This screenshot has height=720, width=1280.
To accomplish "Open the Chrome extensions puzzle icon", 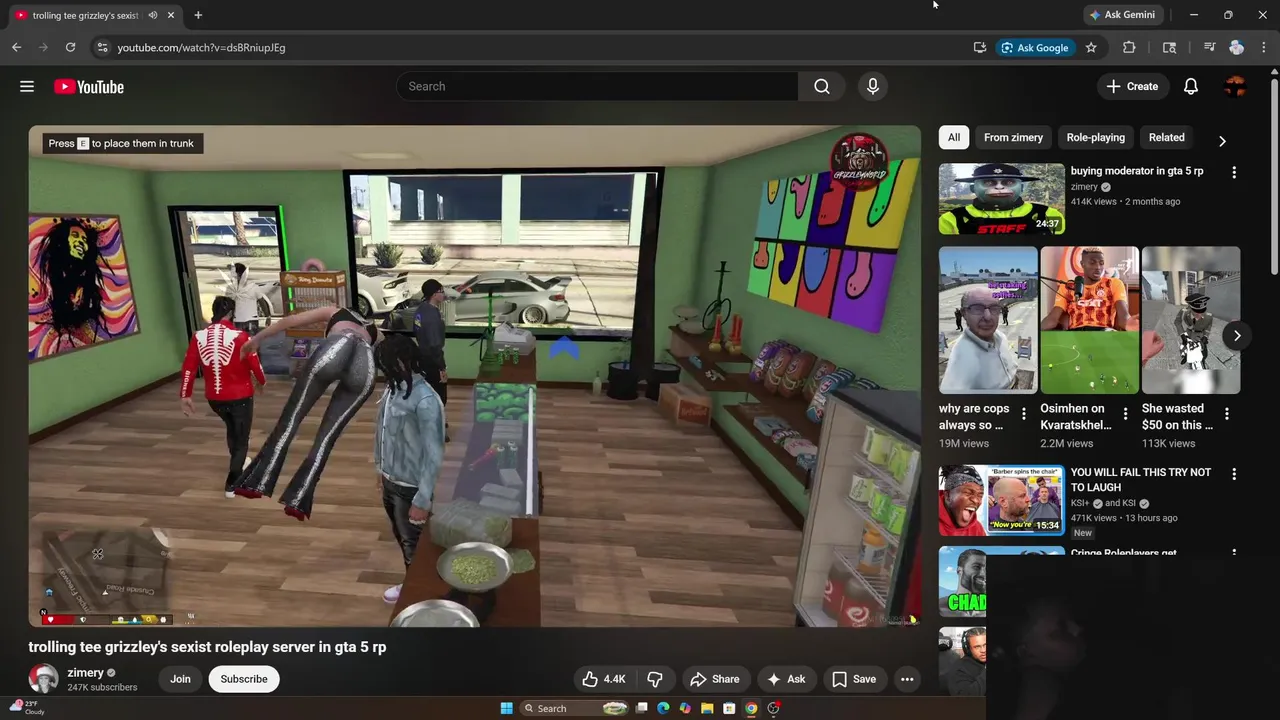I will tap(1129, 47).
